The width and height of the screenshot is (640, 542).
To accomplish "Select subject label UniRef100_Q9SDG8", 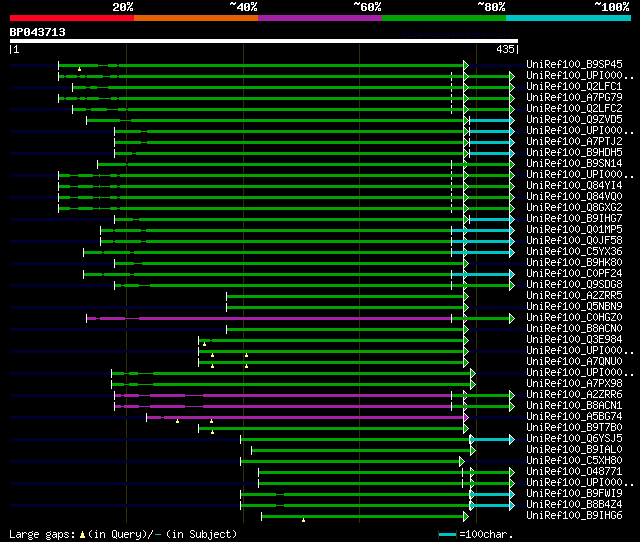I will pos(574,285).
